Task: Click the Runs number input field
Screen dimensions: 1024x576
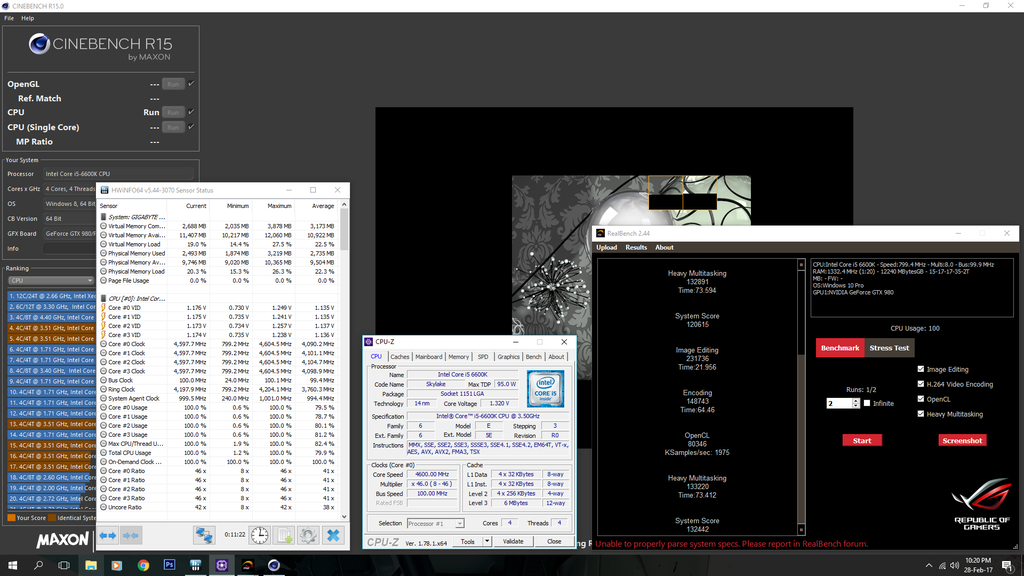Action: coord(838,403)
